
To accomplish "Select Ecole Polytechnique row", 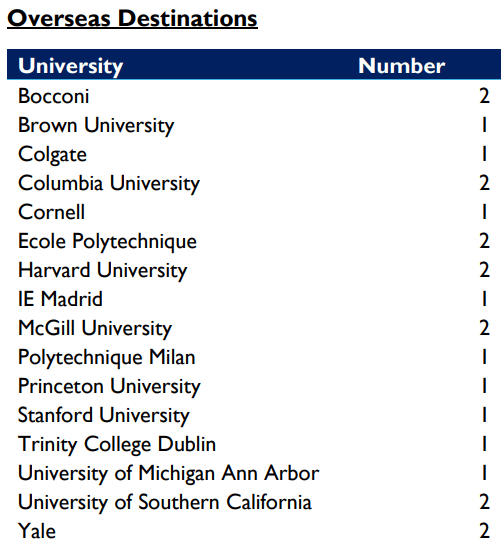I will (254, 241).
